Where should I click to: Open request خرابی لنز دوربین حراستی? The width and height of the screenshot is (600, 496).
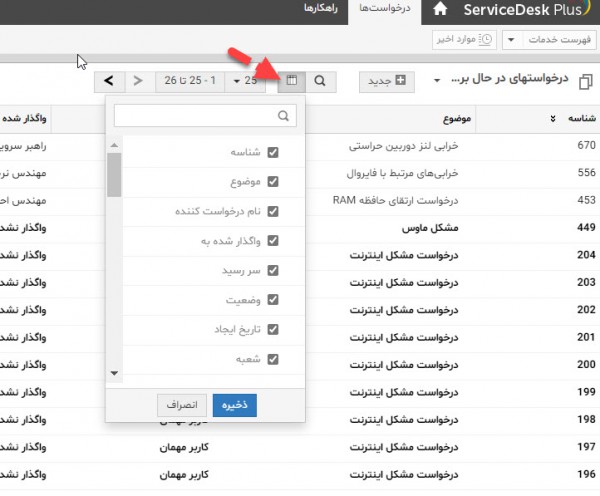403,146
